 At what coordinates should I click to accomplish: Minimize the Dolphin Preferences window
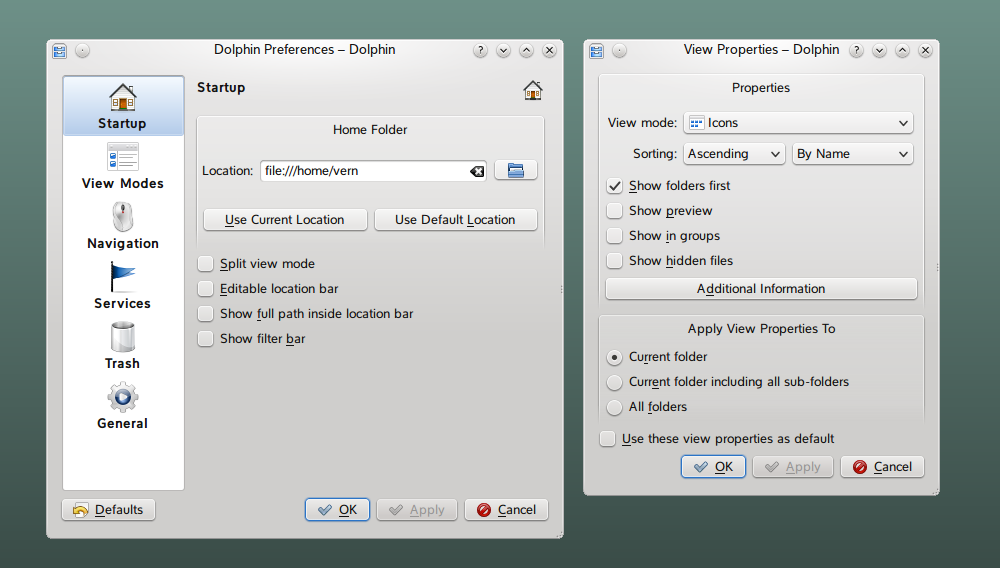click(503, 50)
